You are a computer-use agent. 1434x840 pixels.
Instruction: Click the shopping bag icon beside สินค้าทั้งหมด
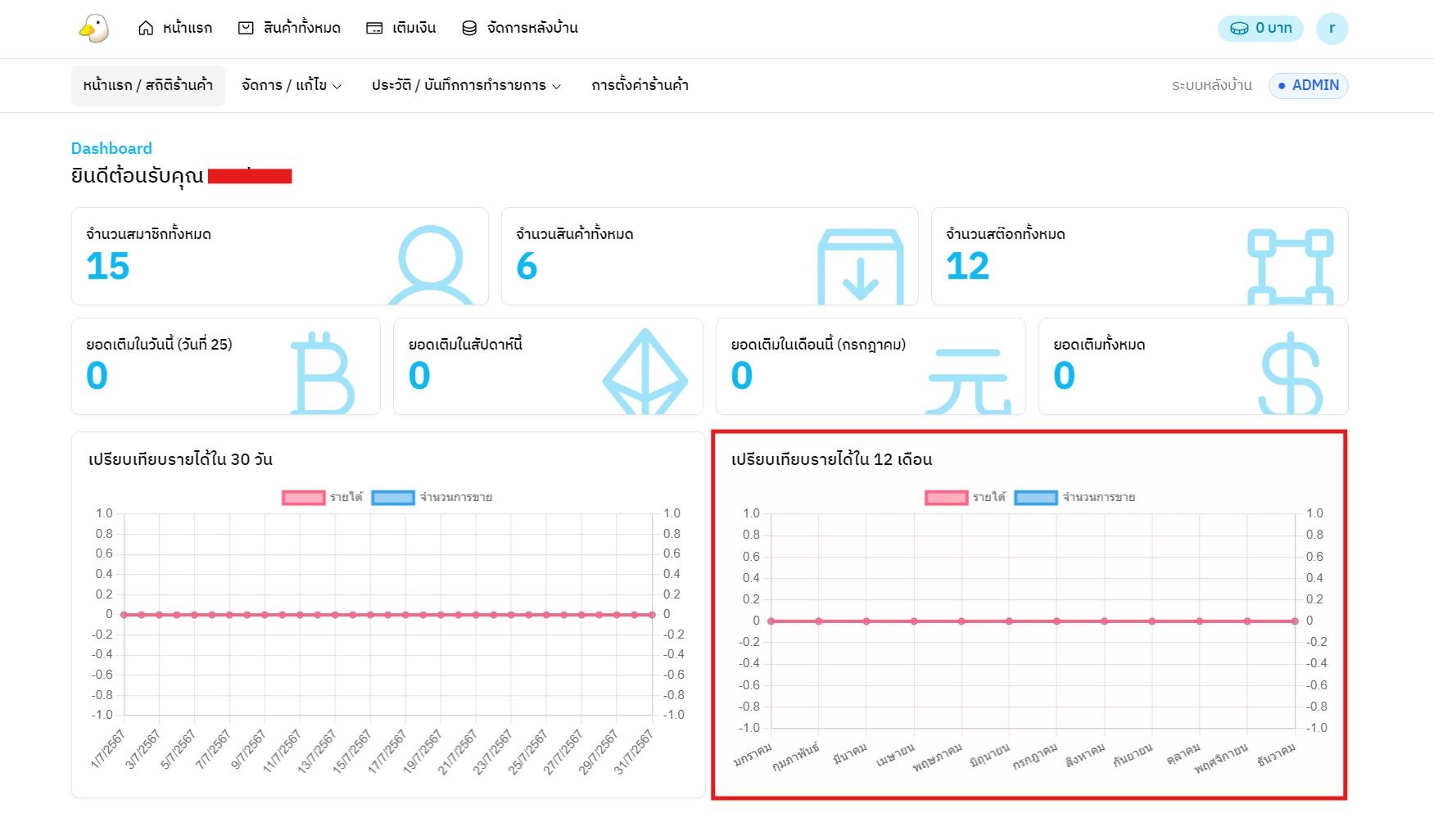pos(246,28)
